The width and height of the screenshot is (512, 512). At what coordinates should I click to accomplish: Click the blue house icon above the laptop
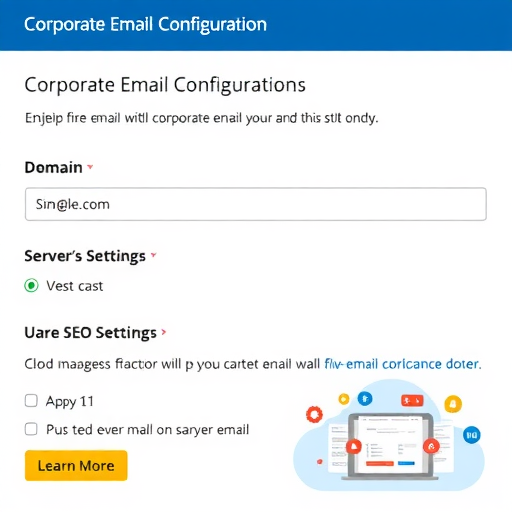coord(365,398)
